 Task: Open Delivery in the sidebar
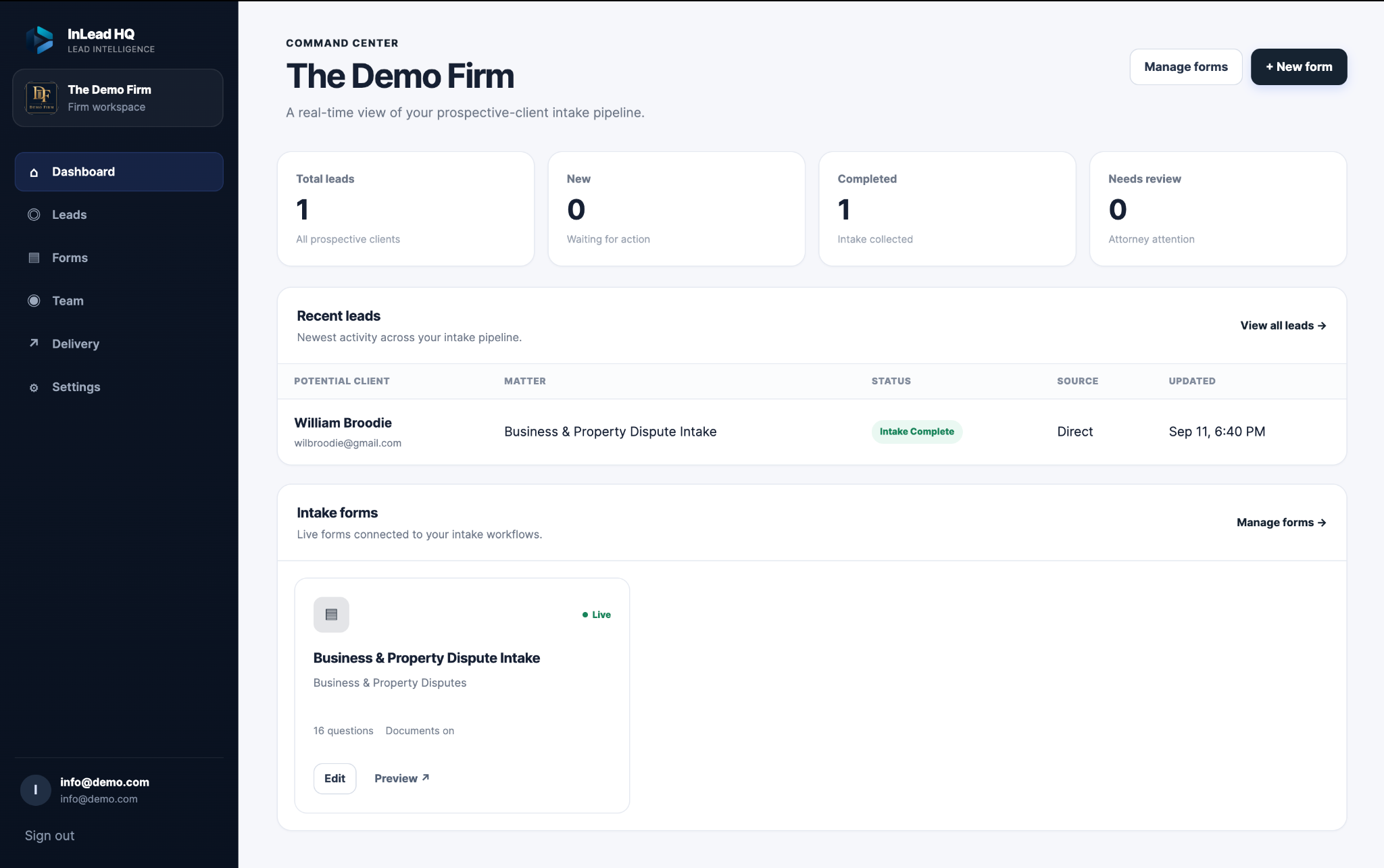point(119,344)
